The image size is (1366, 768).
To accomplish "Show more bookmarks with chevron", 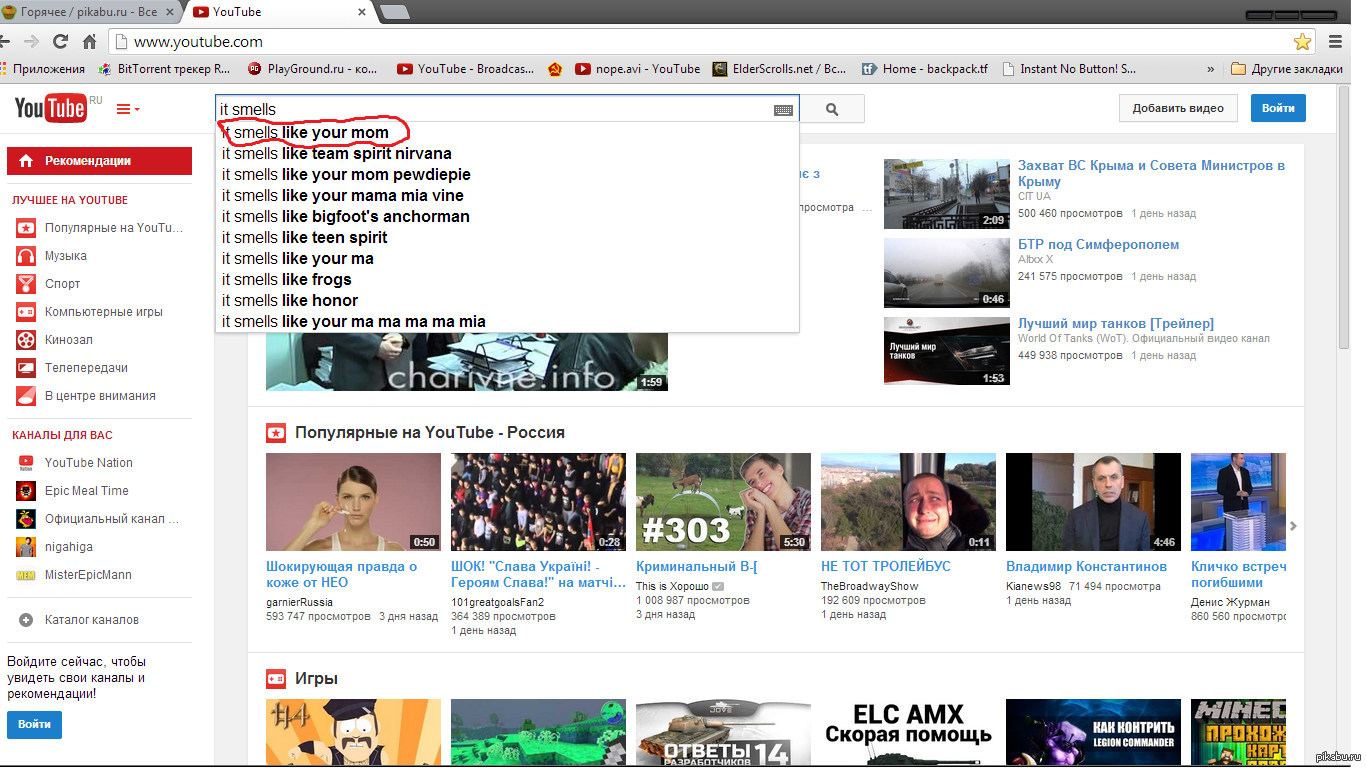I will pyautogui.click(x=1211, y=69).
